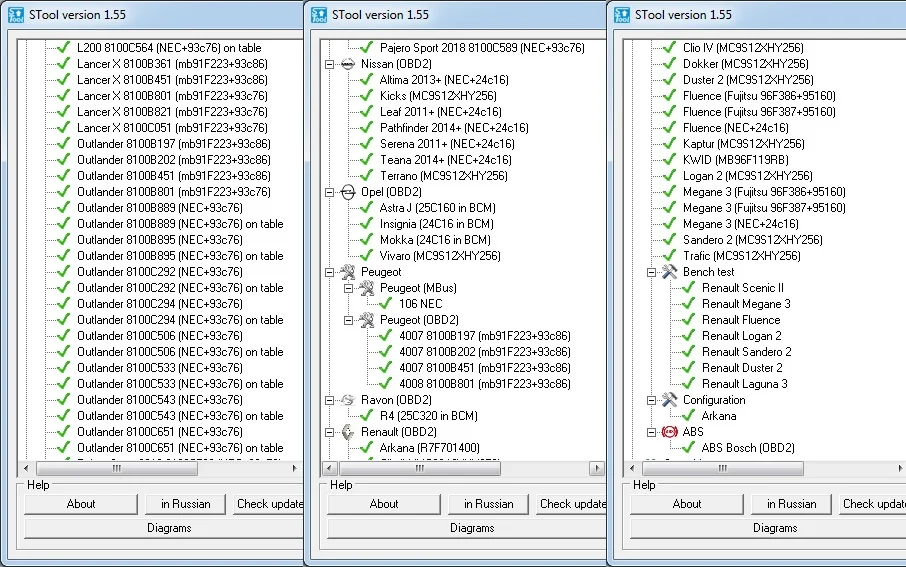Screen dimensions: 906x567
Task: Click right scroll arrow in middle window
Action: pyautogui.click(x=597, y=468)
